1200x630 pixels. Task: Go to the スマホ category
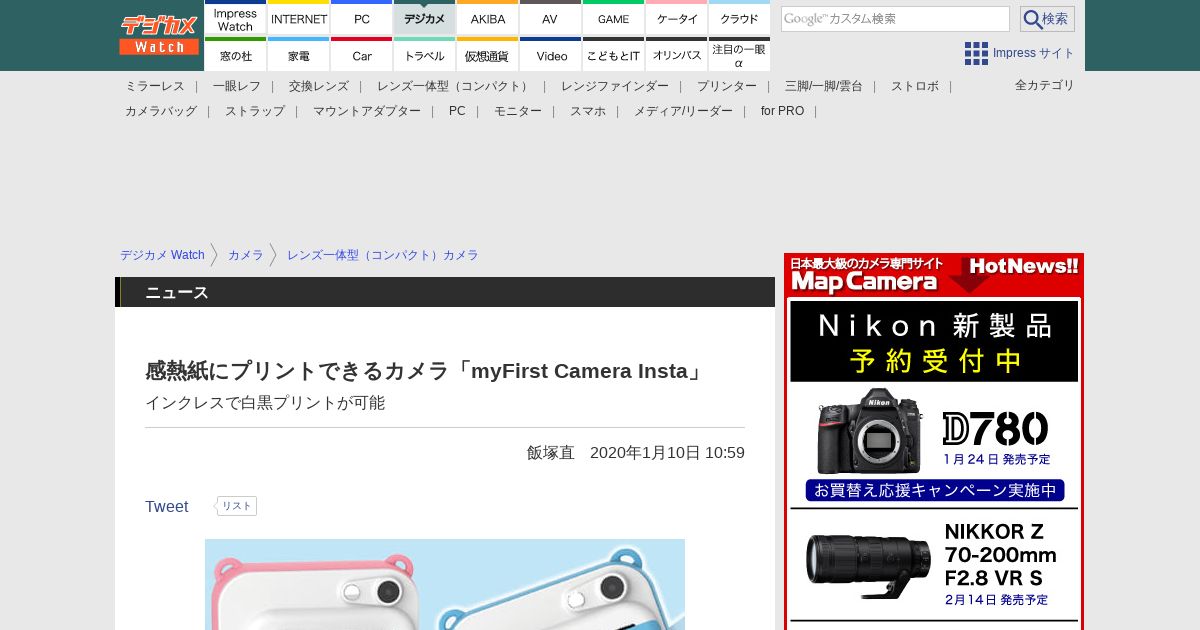(x=588, y=111)
